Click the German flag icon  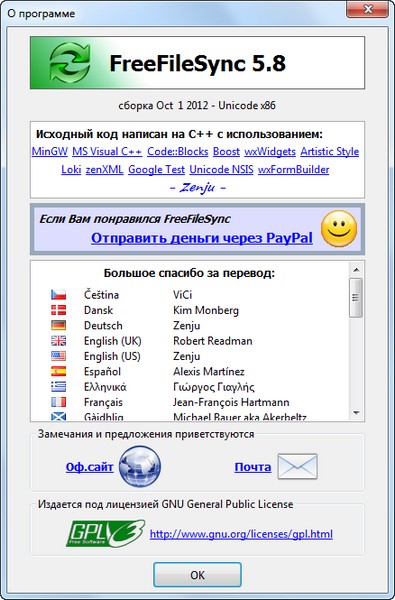click(59, 325)
